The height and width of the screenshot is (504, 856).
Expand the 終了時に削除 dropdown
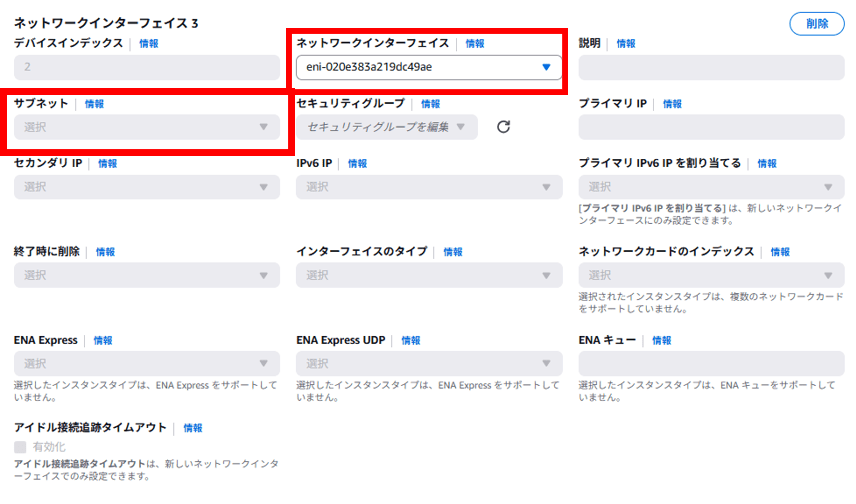pos(147,275)
